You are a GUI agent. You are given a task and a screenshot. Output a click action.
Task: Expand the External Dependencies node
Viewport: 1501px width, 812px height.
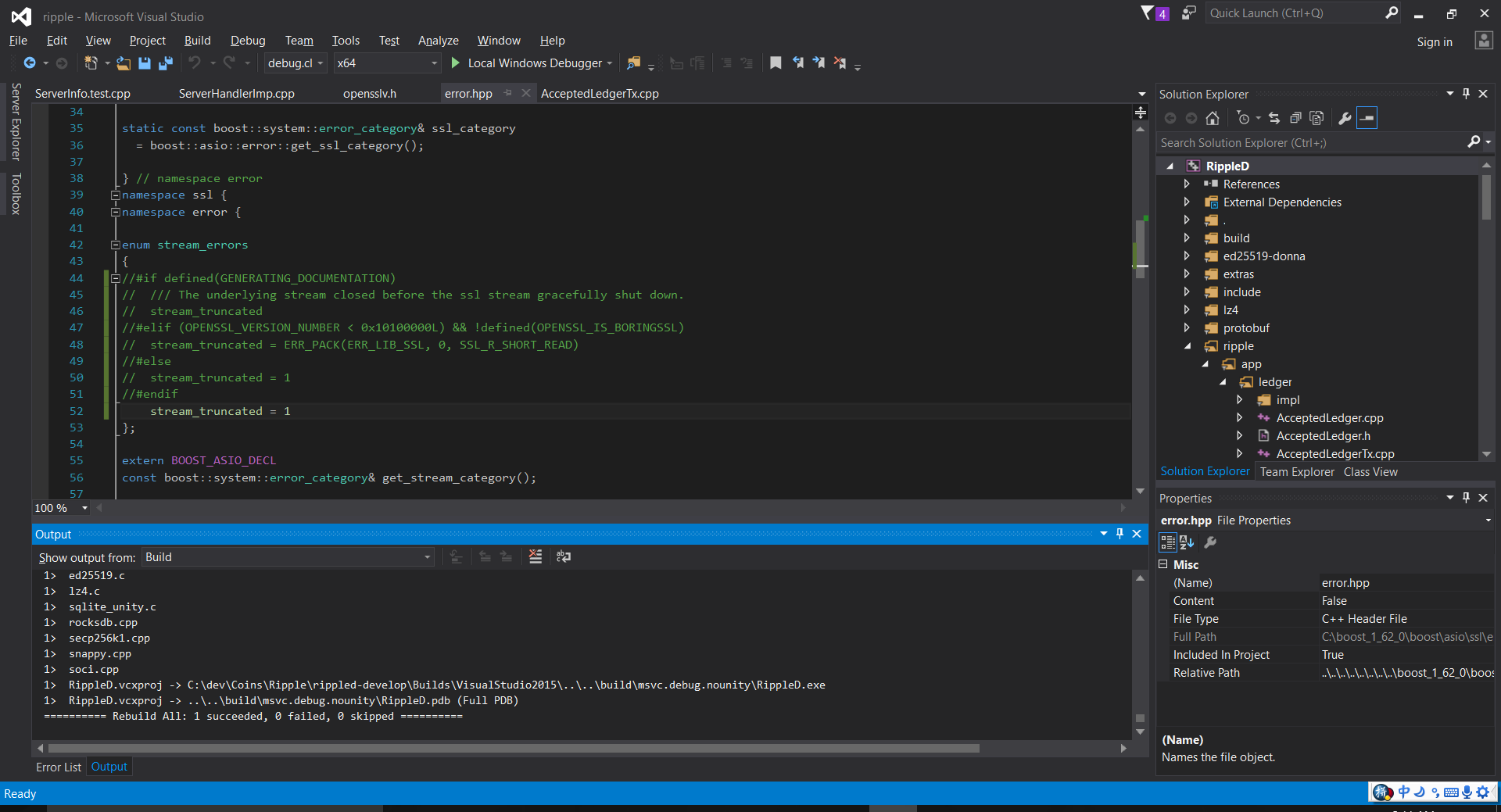1187,202
